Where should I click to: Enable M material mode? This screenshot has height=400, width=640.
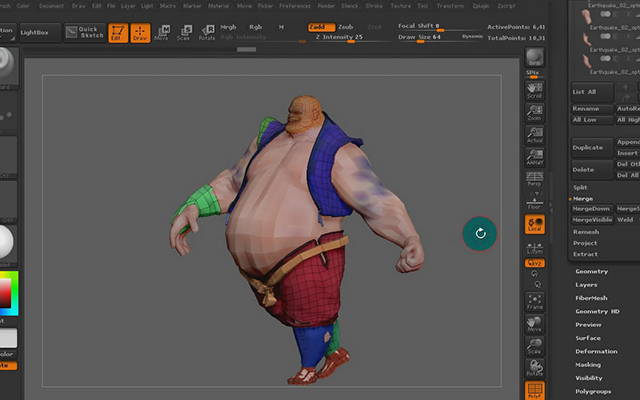pos(281,27)
